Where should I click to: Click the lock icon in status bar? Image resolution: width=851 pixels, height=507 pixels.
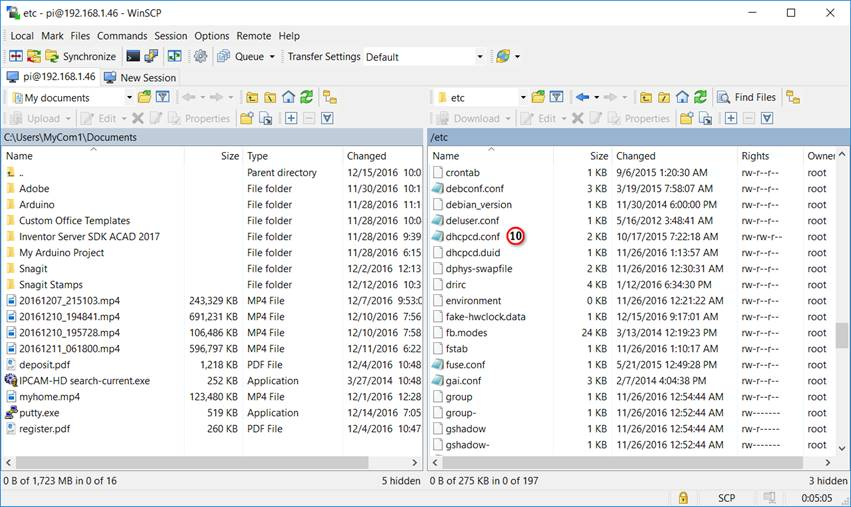tap(683, 497)
